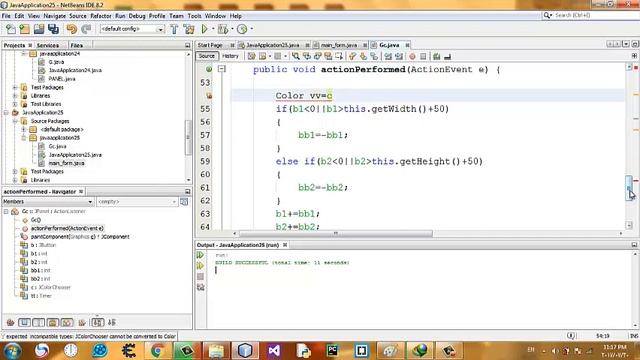640x360 pixels.
Task: Toggle Show Inner Classes filter in Navigator
Action: (67, 322)
